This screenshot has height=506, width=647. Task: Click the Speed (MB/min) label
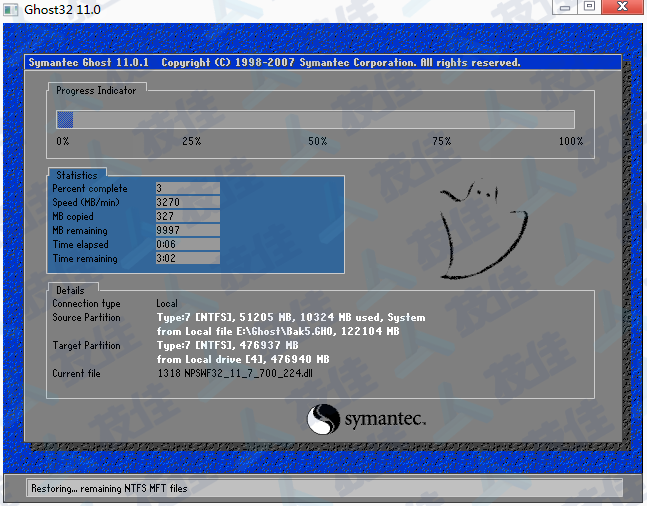(x=86, y=203)
